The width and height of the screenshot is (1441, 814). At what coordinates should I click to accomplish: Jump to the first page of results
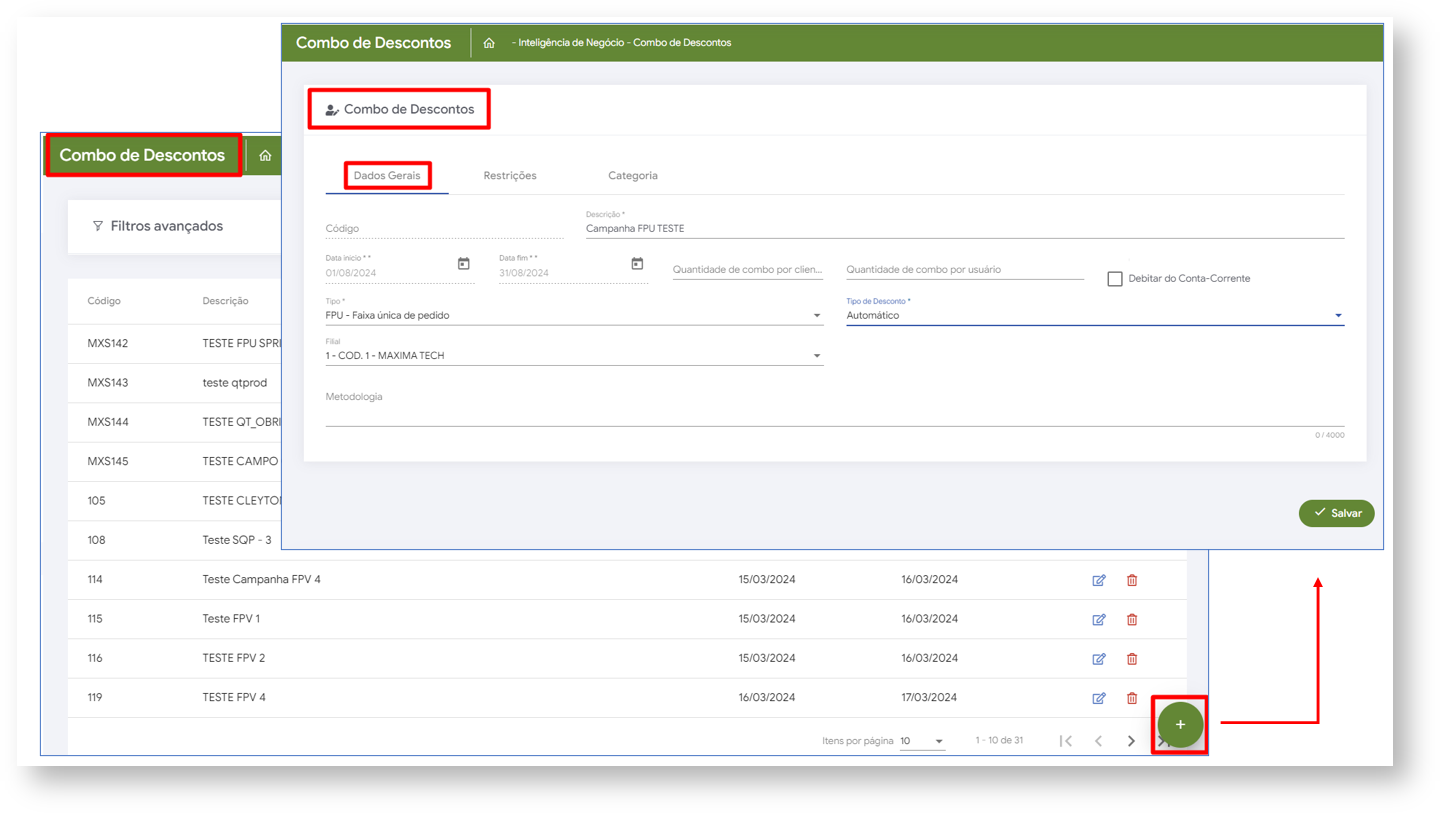[1066, 741]
